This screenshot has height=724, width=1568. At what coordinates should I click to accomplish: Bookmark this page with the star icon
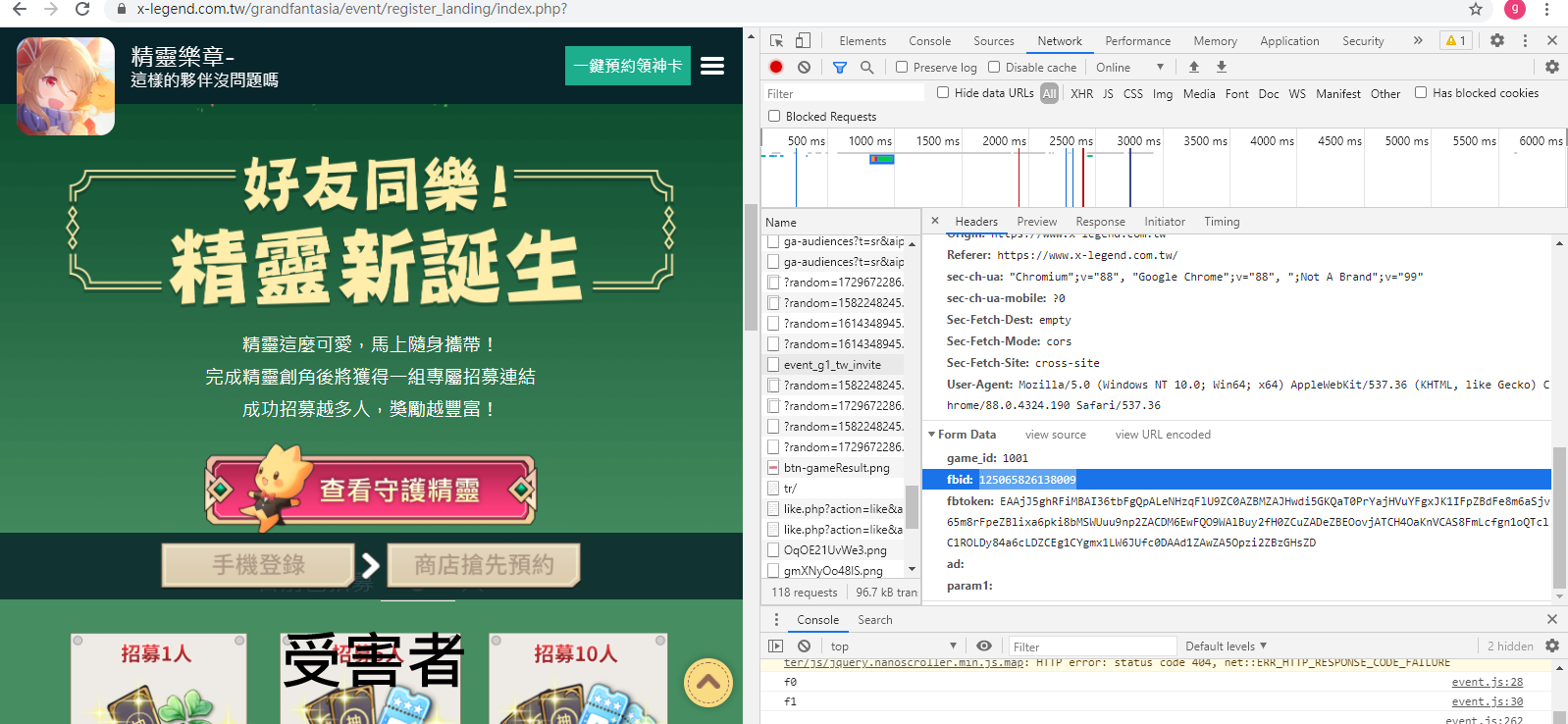1475,9
